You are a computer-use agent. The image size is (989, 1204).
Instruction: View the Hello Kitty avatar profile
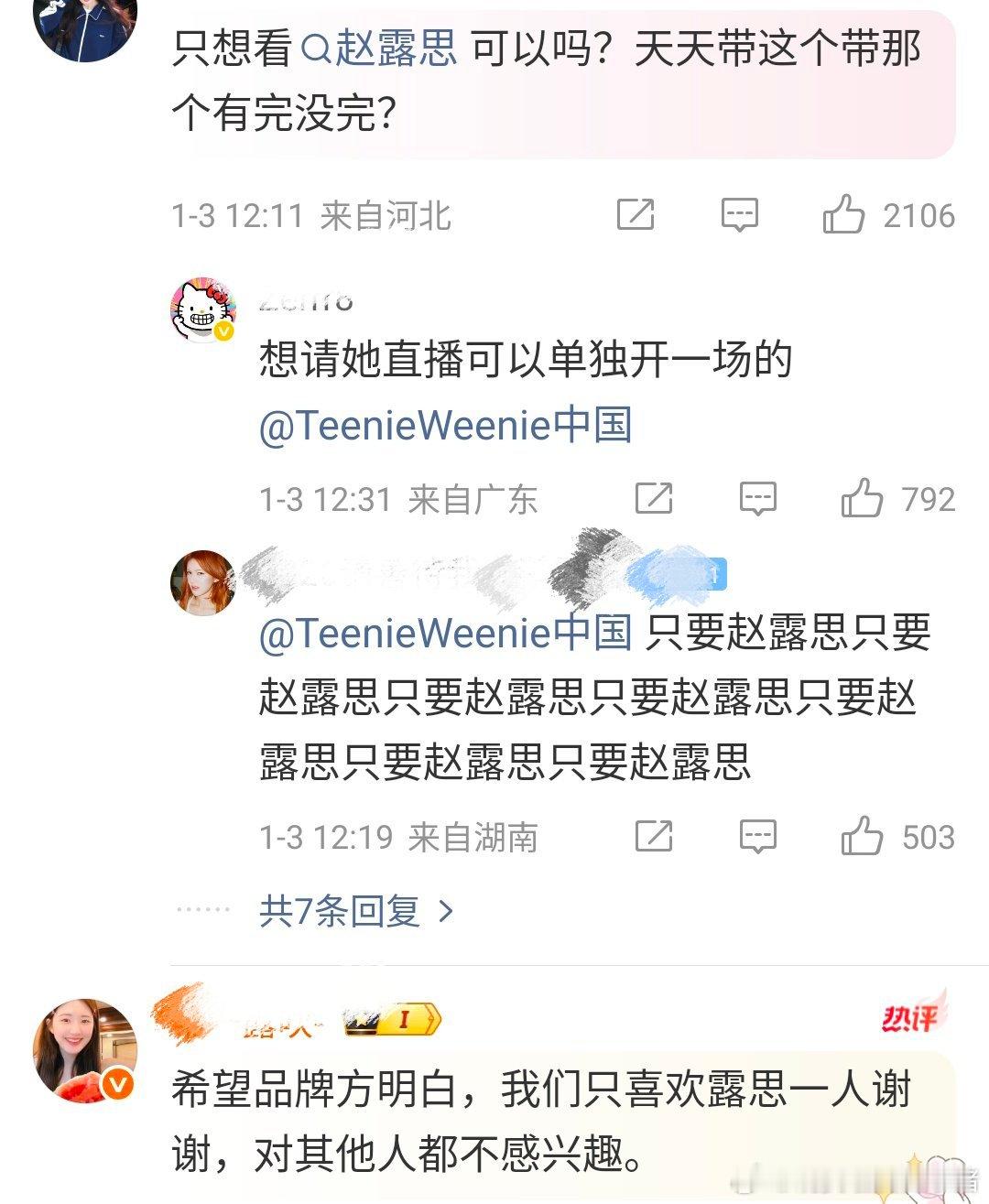click(203, 310)
